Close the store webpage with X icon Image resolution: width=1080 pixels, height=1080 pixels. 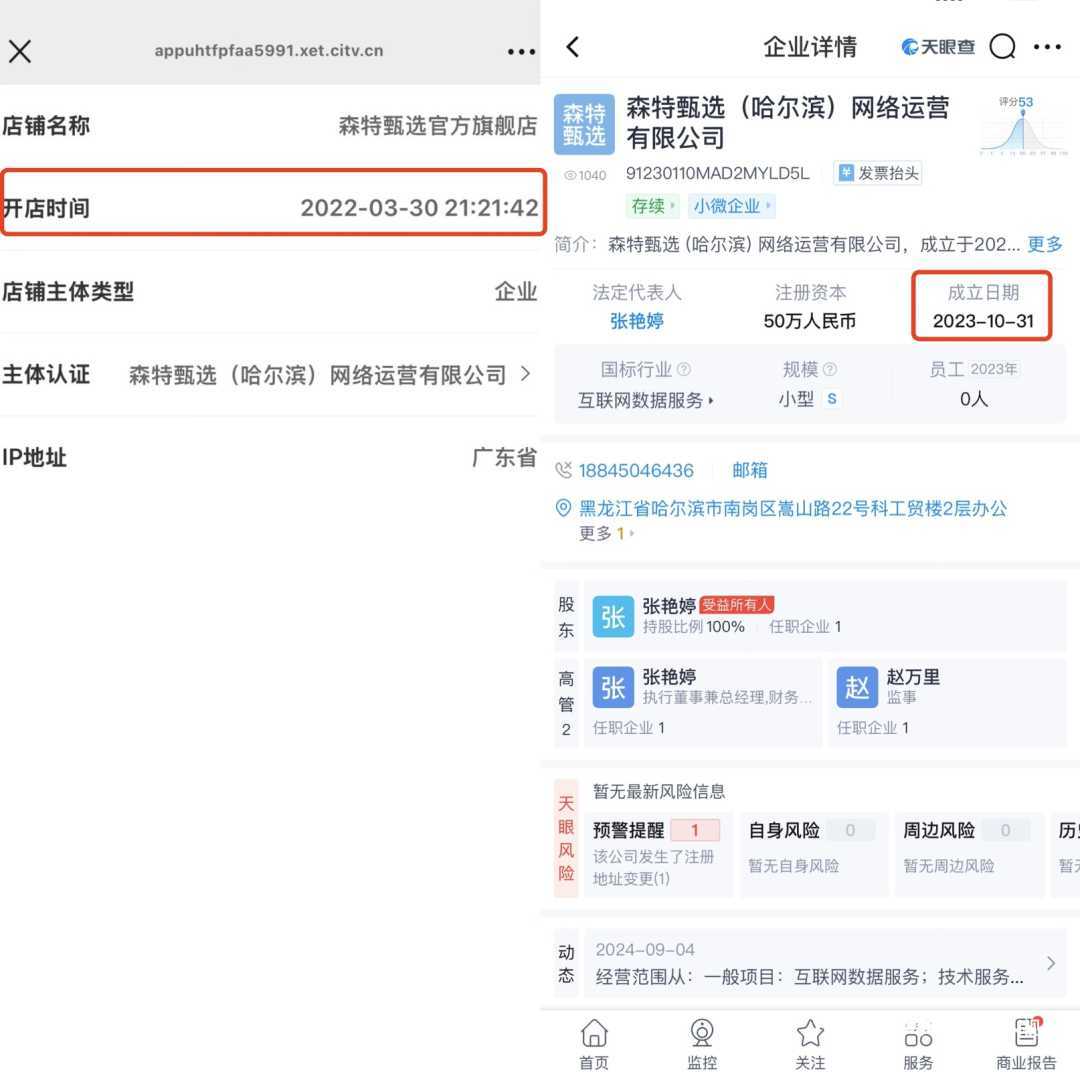tap(20, 51)
